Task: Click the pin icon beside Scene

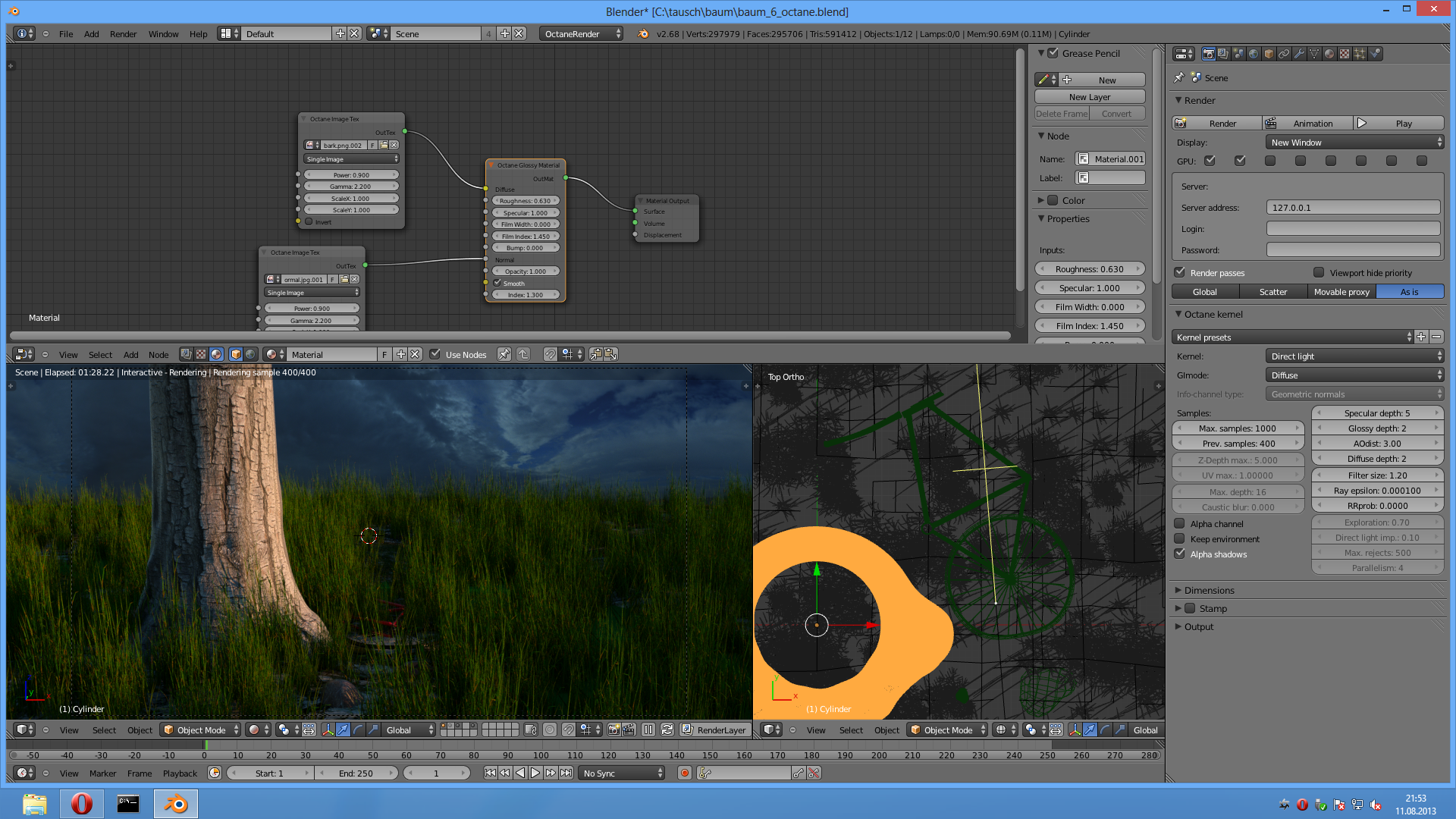Action: click(x=1178, y=78)
